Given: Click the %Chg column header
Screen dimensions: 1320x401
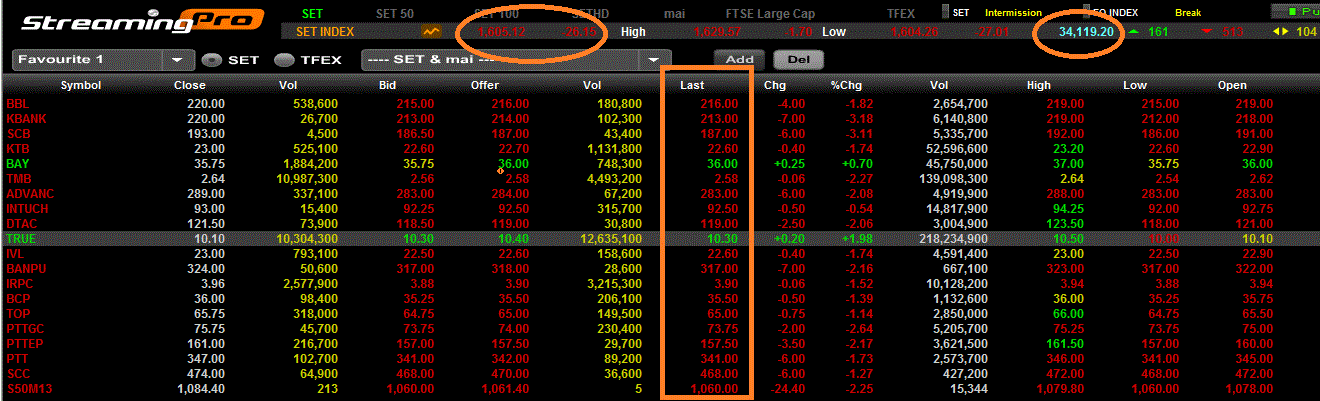Looking at the screenshot, I should (846, 86).
